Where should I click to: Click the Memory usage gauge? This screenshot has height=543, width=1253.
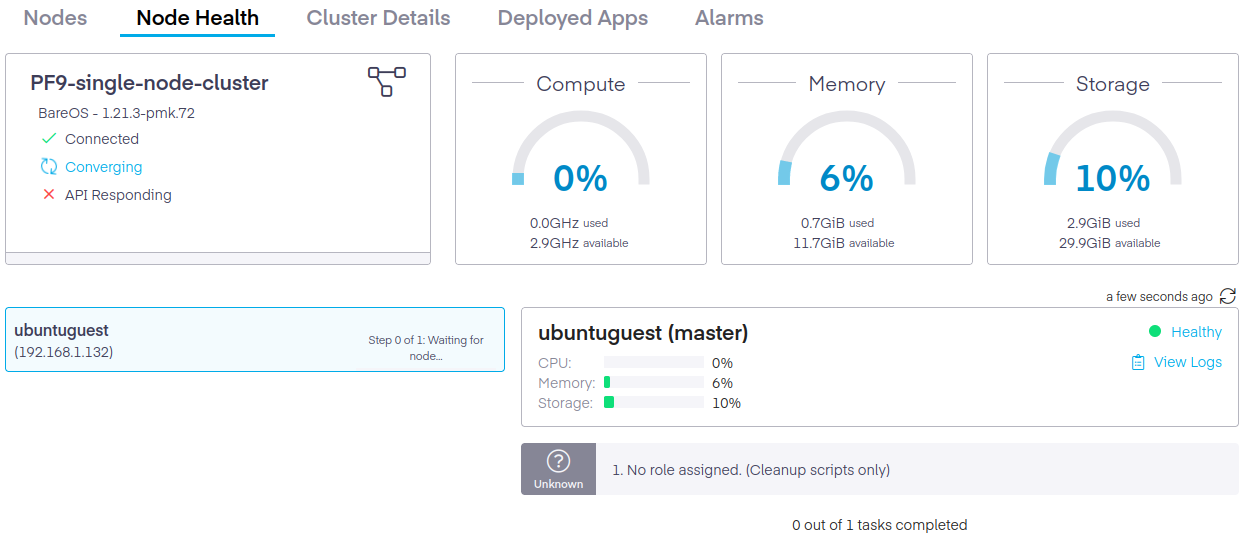847,150
